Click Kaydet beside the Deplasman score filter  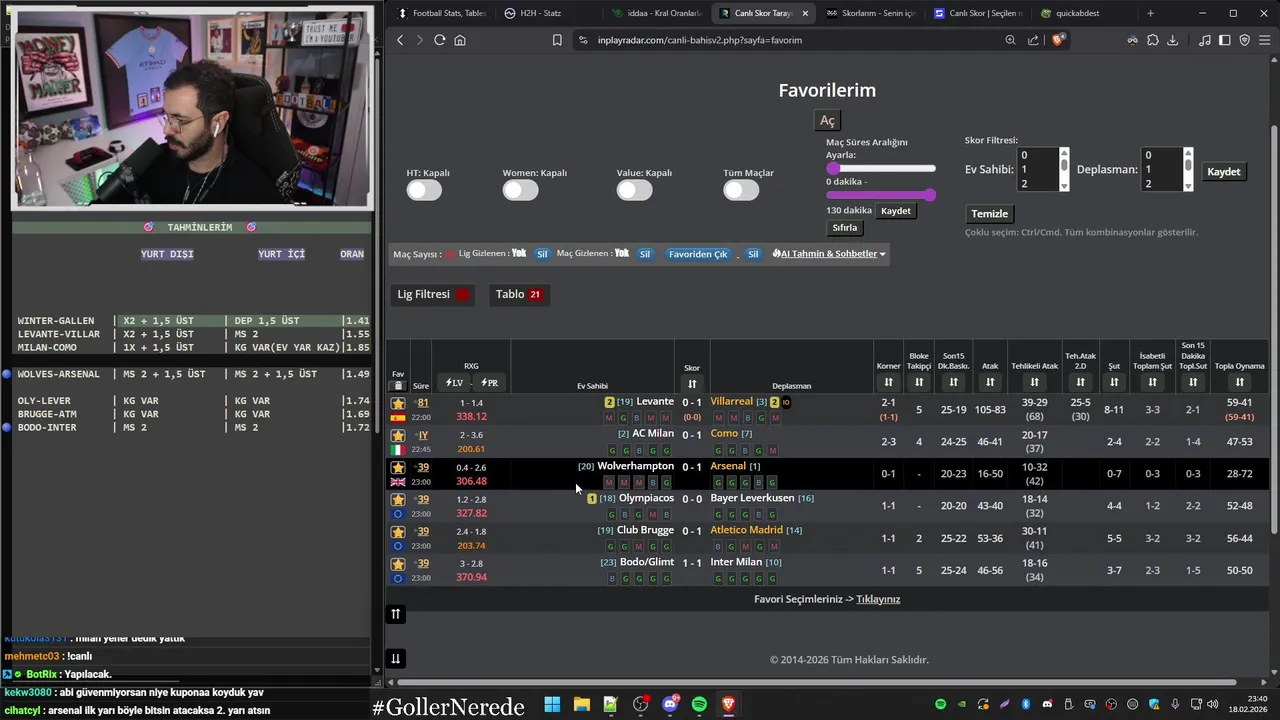(x=1223, y=172)
